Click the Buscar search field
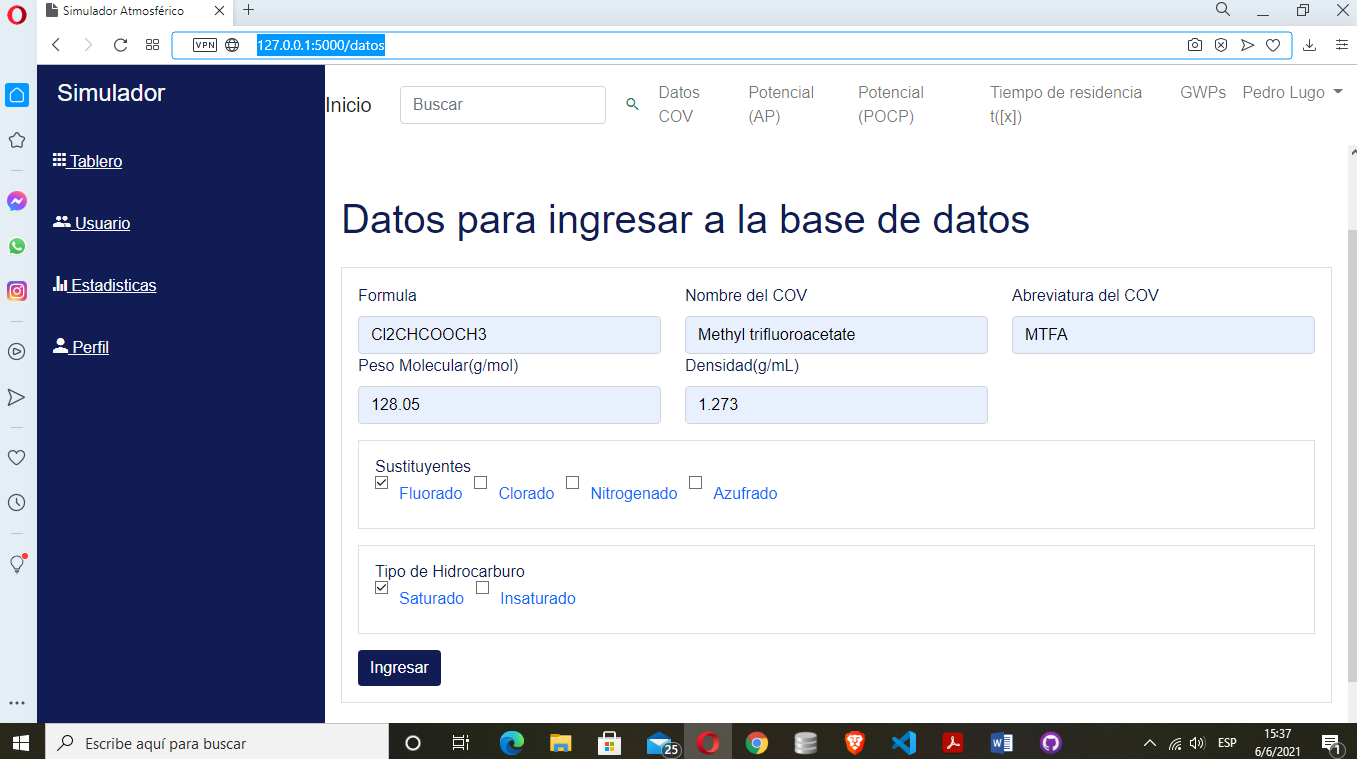 pyautogui.click(x=503, y=105)
